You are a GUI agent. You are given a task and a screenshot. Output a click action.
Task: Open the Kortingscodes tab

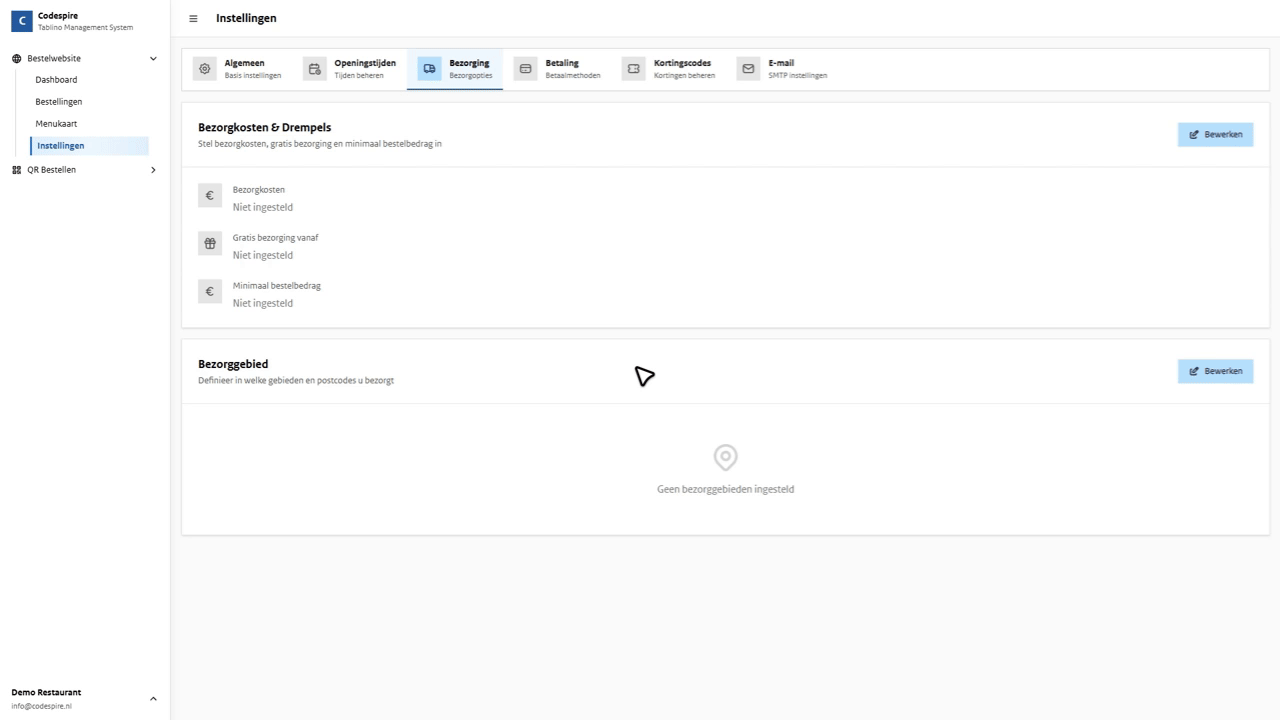(682, 68)
